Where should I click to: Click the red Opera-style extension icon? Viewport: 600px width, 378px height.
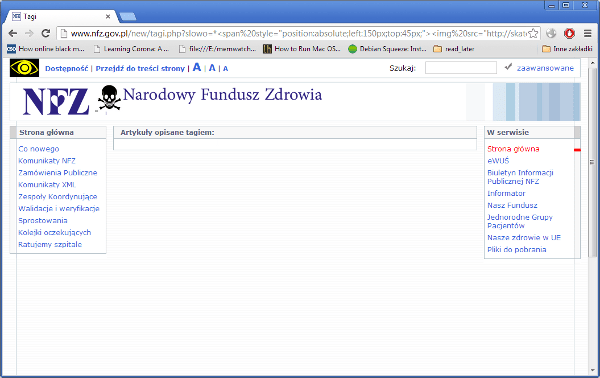pyautogui.click(x=569, y=34)
